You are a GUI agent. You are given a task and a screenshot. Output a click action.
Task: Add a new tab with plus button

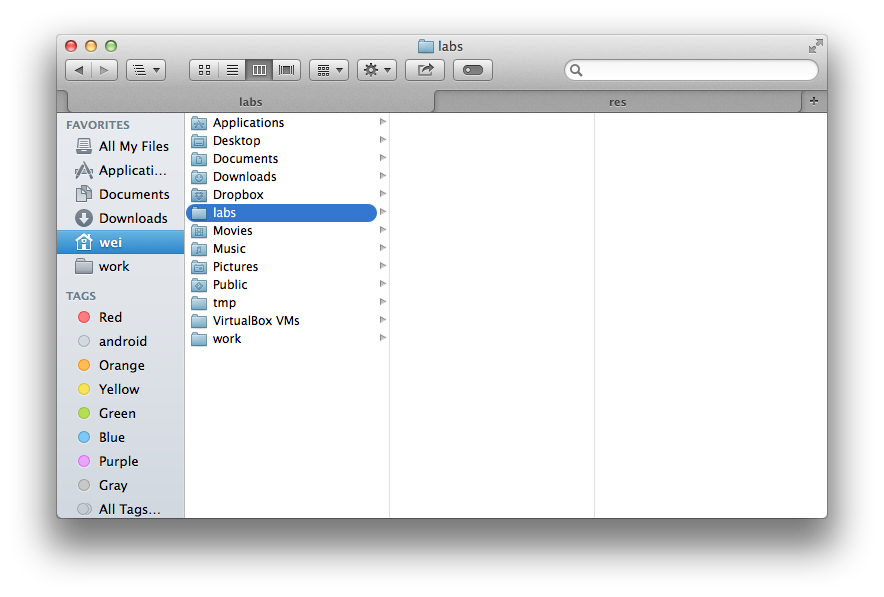point(814,101)
